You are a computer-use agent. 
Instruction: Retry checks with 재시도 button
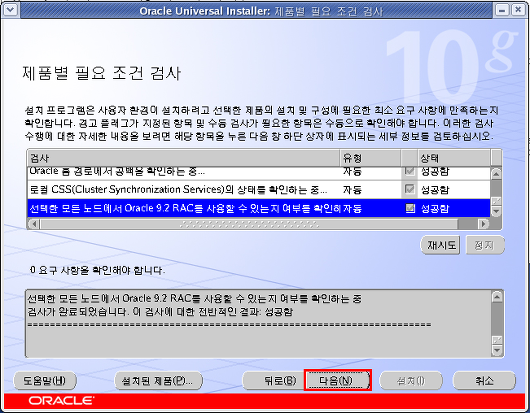[441, 245]
